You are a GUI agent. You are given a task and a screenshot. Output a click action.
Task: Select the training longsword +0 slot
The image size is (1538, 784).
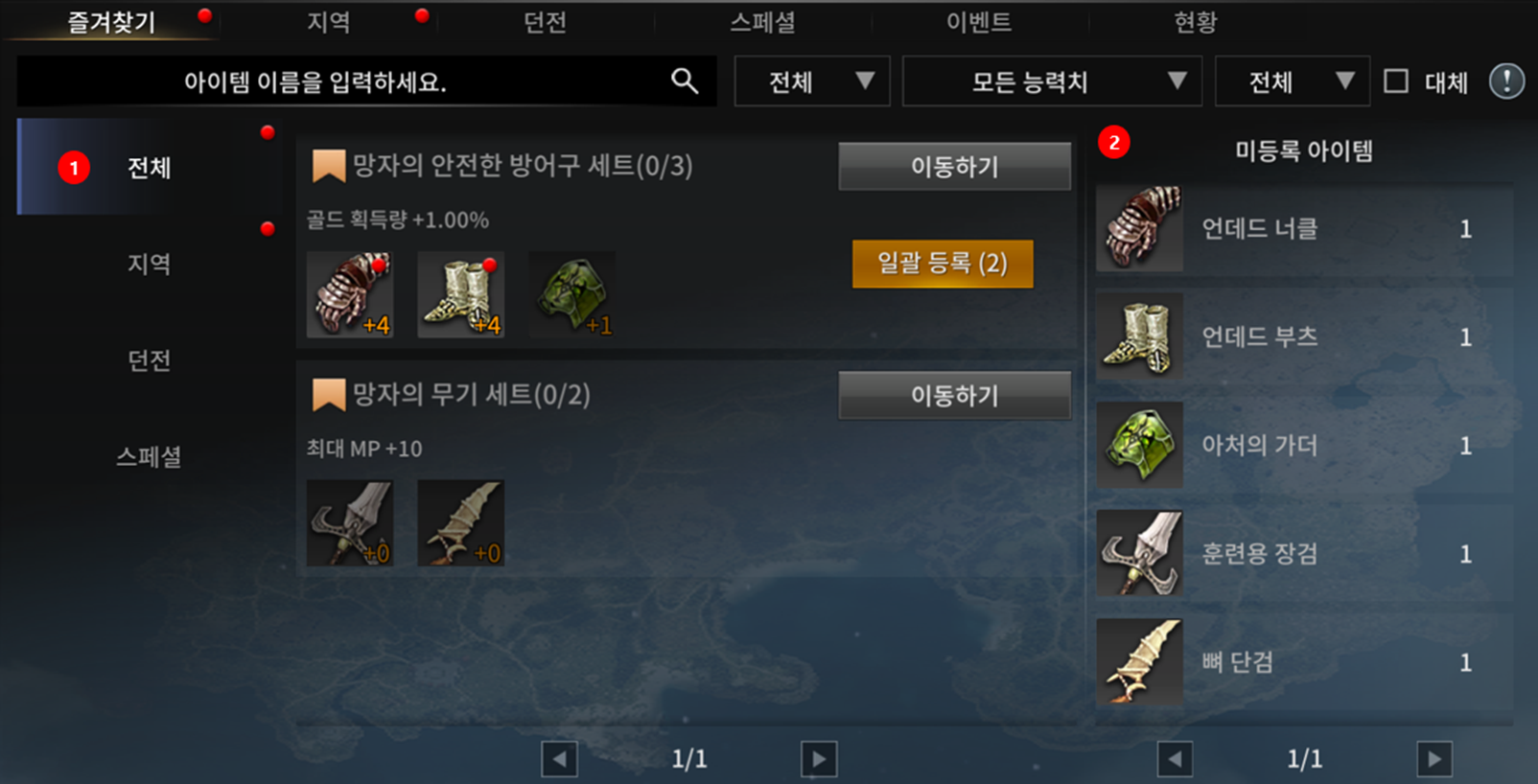click(x=350, y=523)
